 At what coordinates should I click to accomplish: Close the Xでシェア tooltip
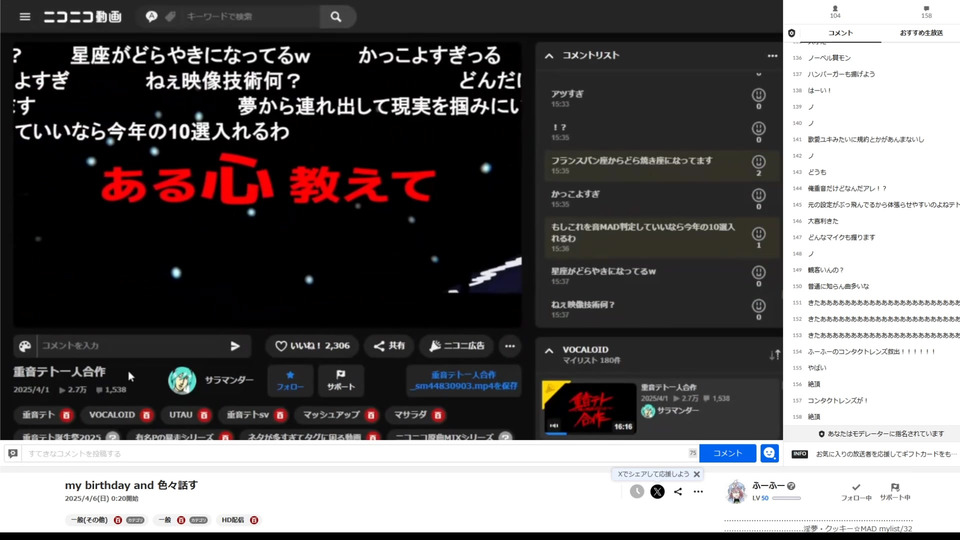pos(696,474)
